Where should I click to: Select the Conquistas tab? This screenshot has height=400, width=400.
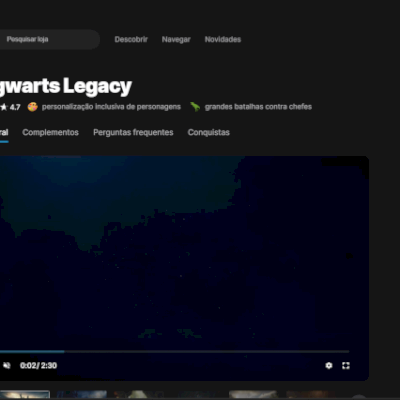click(209, 132)
